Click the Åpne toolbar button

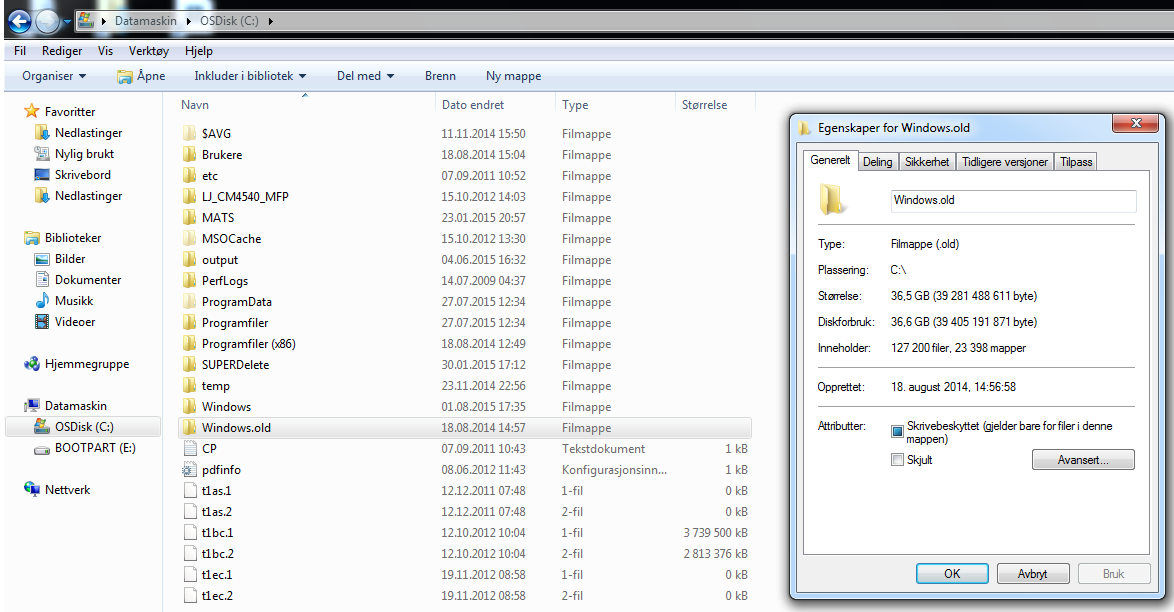(142, 76)
